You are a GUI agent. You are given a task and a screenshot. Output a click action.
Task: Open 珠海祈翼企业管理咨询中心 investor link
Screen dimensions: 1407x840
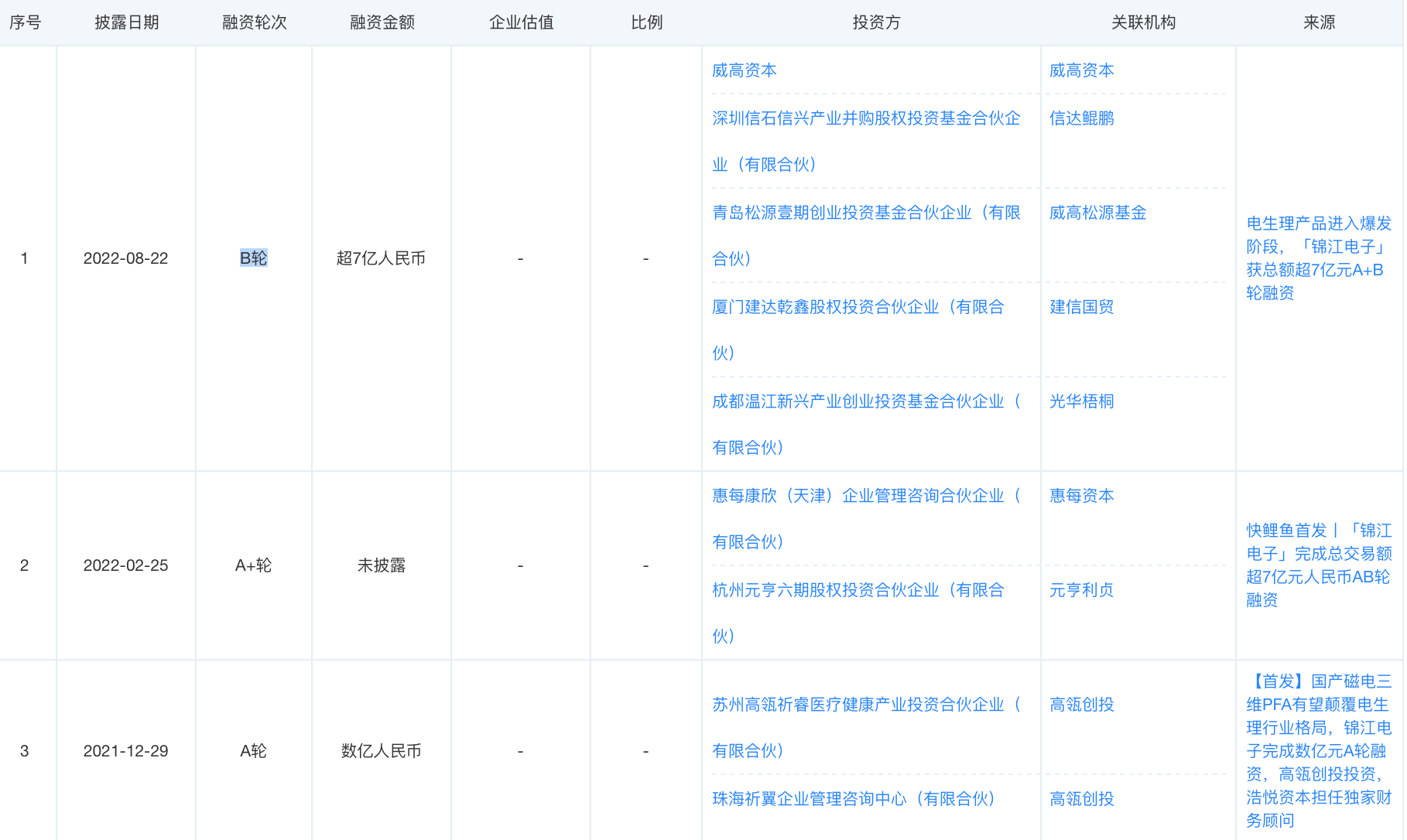(x=853, y=799)
